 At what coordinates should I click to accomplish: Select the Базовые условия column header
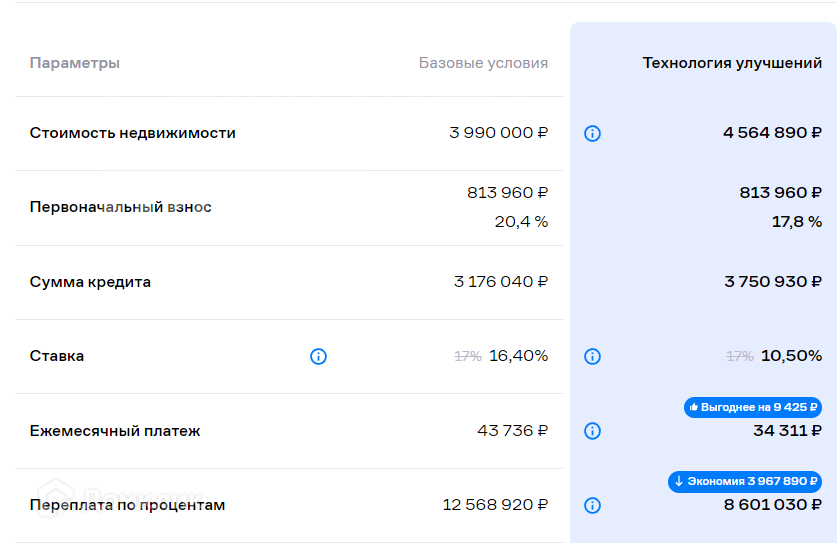[483, 63]
